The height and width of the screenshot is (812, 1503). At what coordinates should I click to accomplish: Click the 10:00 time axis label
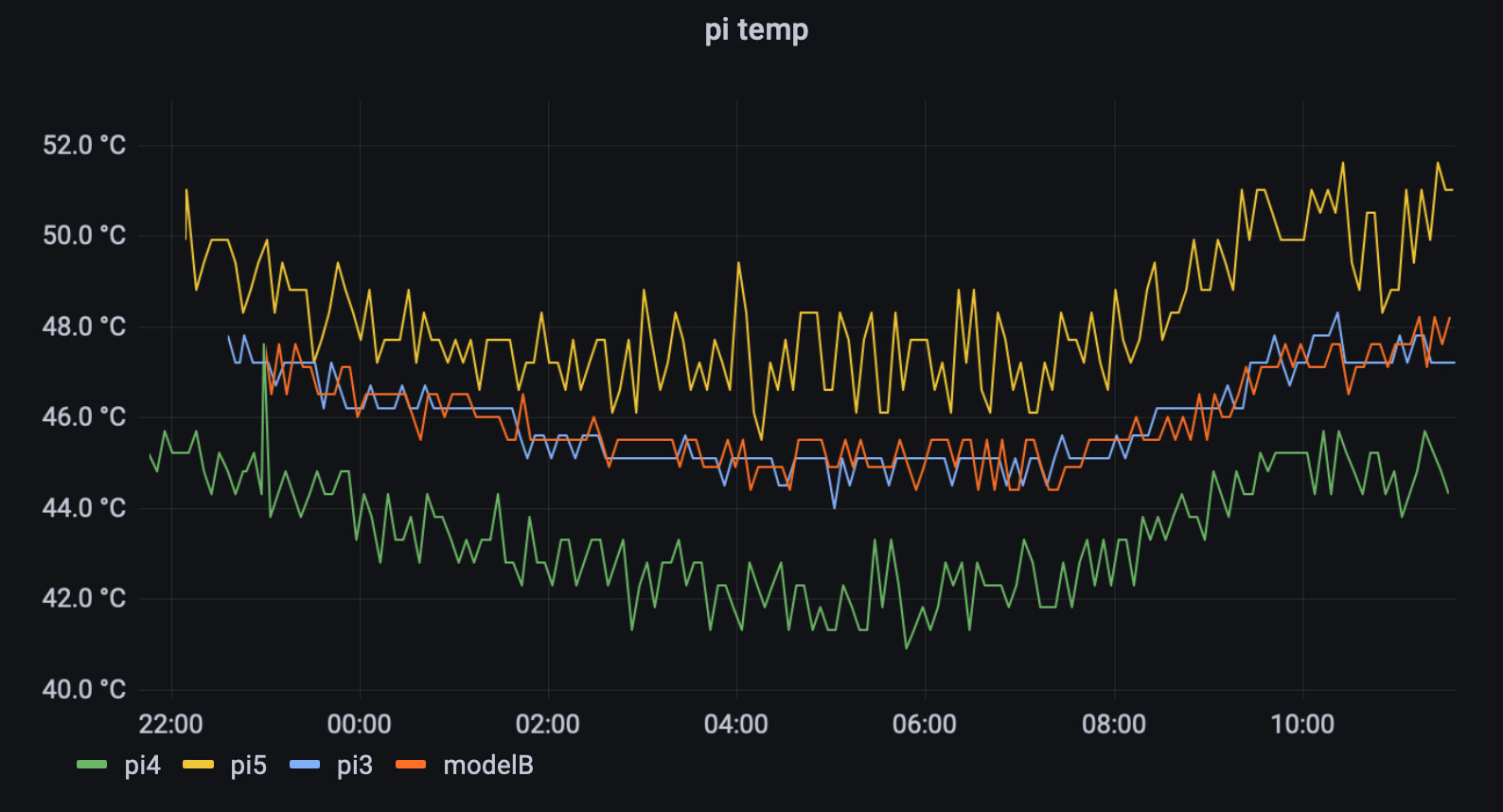pyautogui.click(x=1302, y=724)
